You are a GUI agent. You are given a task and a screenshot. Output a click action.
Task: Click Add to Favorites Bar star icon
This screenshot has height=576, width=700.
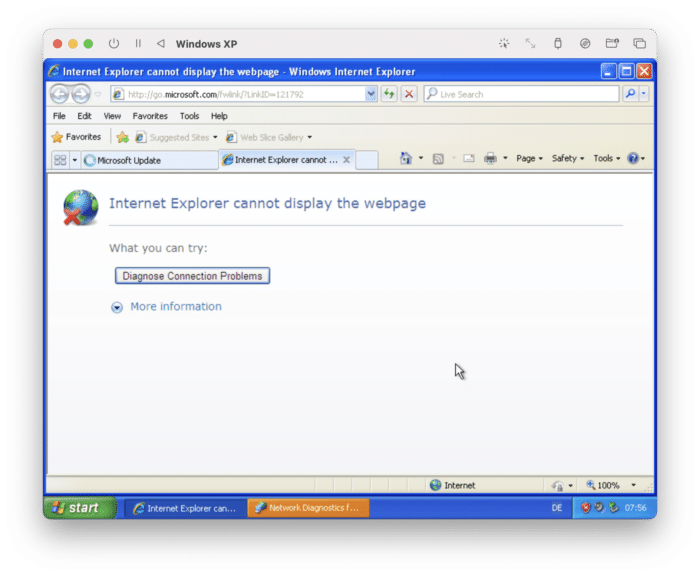click(122, 137)
